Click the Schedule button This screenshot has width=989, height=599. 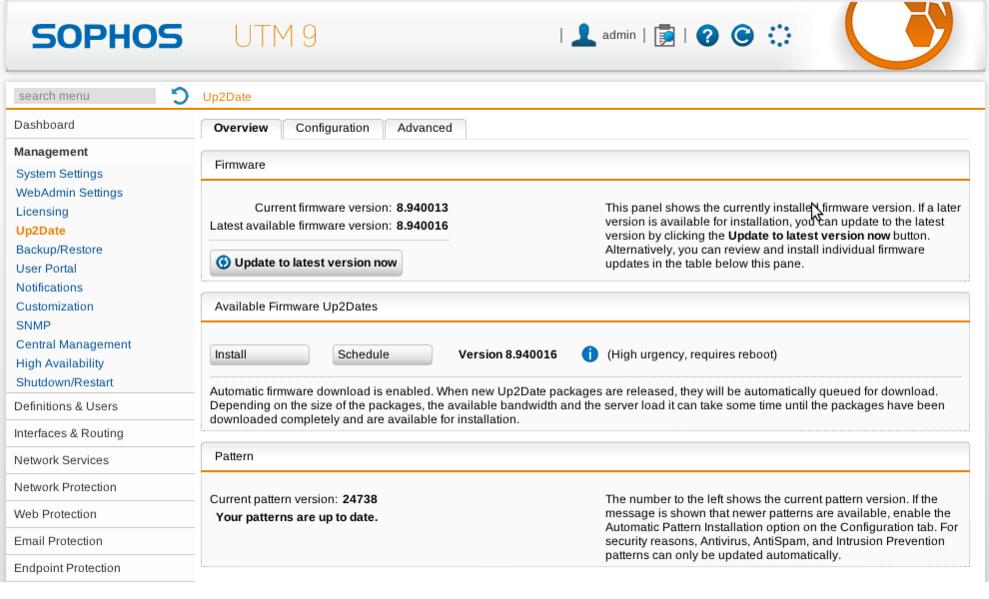point(382,354)
